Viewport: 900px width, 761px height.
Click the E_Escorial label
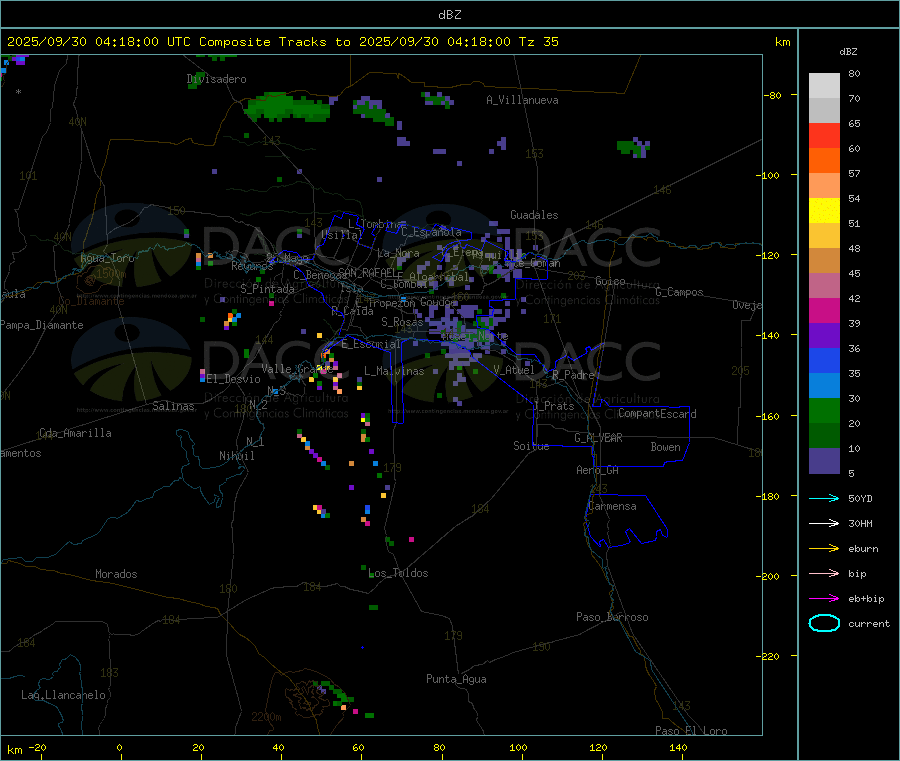click(x=370, y=344)
